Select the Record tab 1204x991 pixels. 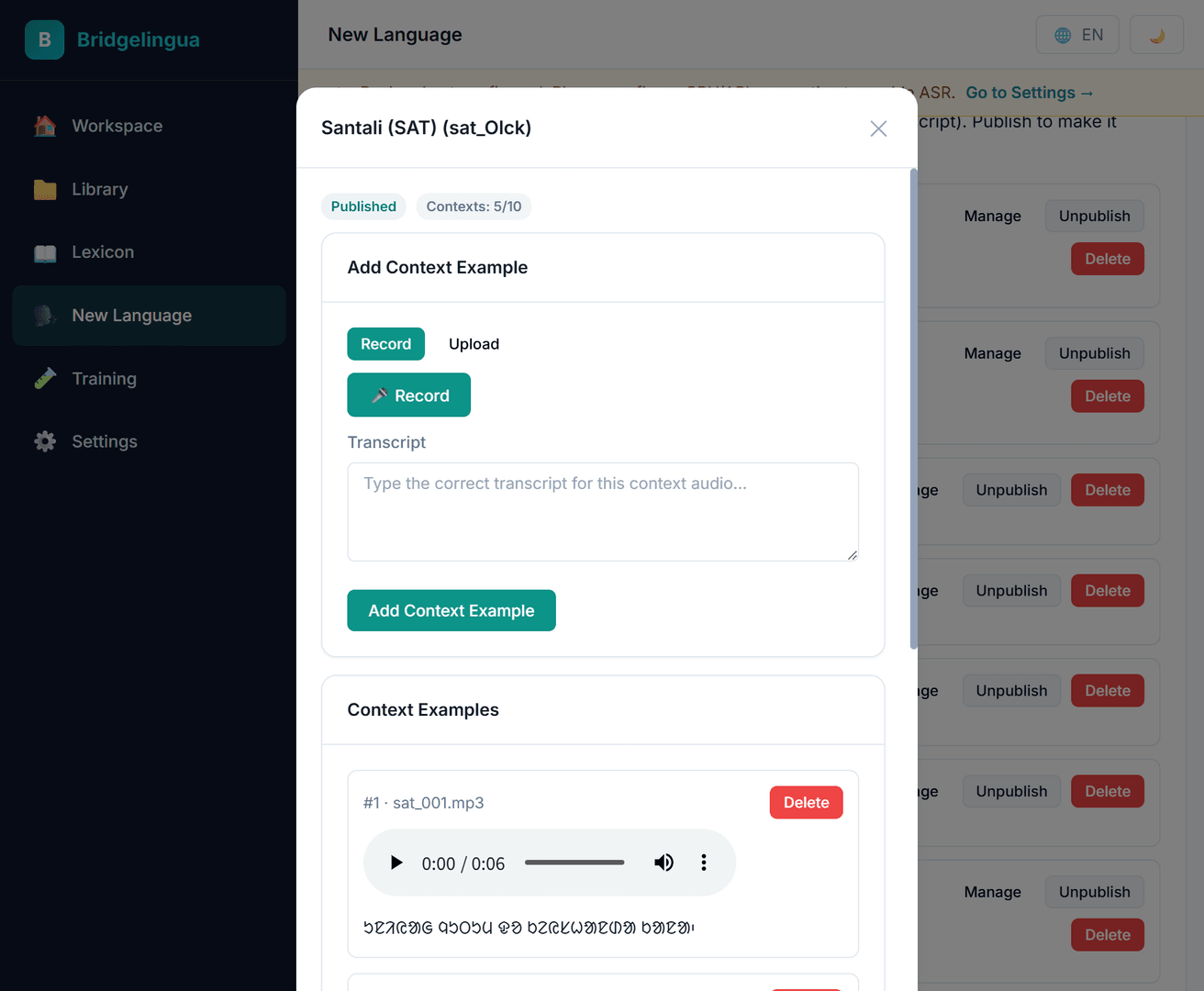tap(385, 343)
